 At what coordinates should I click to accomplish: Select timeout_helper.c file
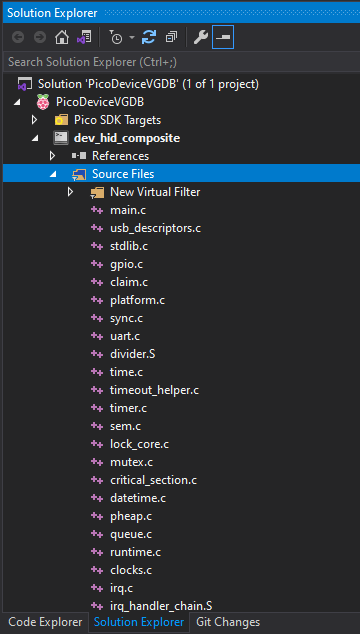(x=155, y=390)
